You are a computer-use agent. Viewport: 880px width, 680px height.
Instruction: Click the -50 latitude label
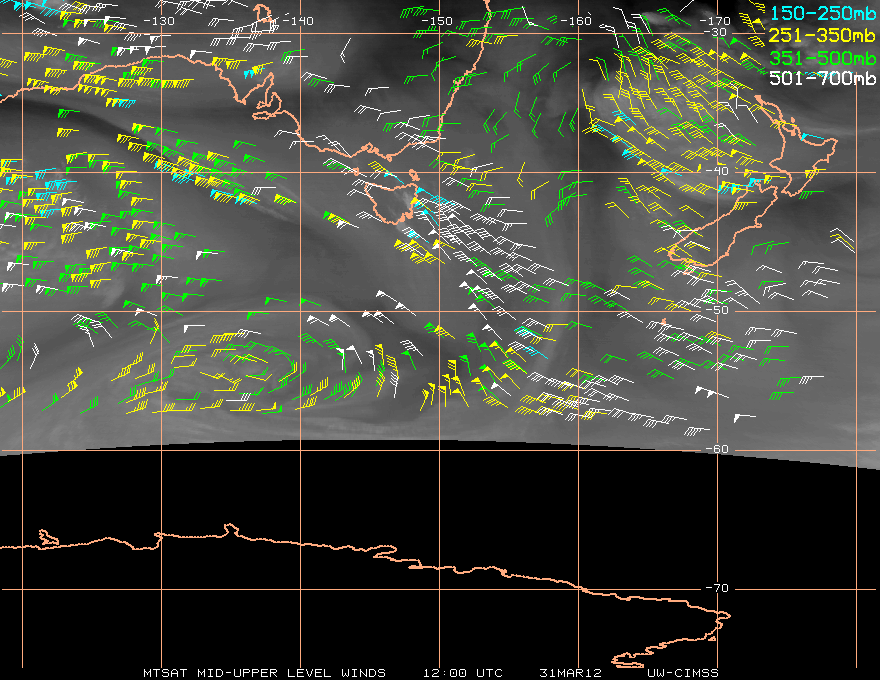click(717, 310)
